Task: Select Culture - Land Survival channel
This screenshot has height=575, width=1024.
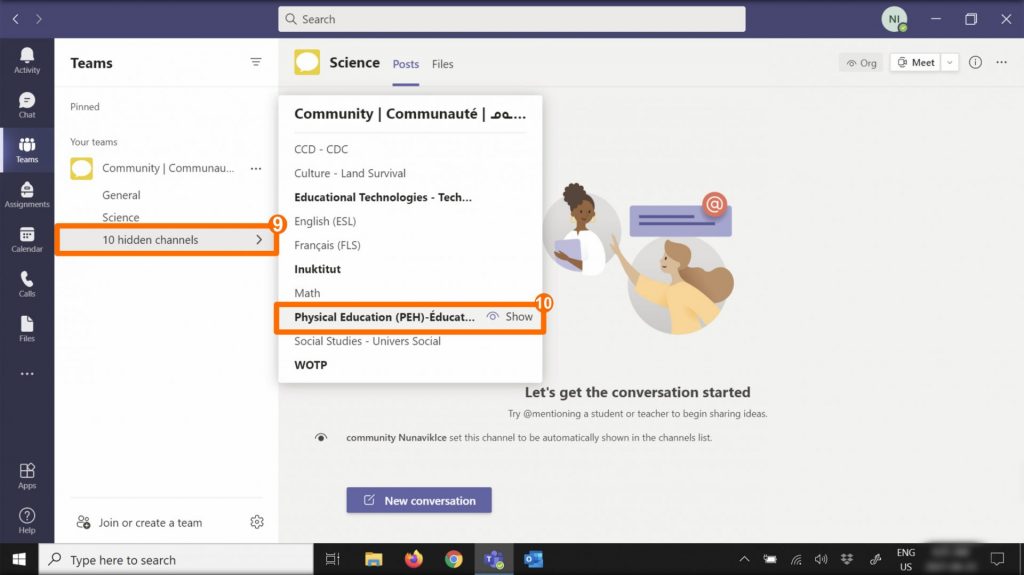Action: point(349,173)
